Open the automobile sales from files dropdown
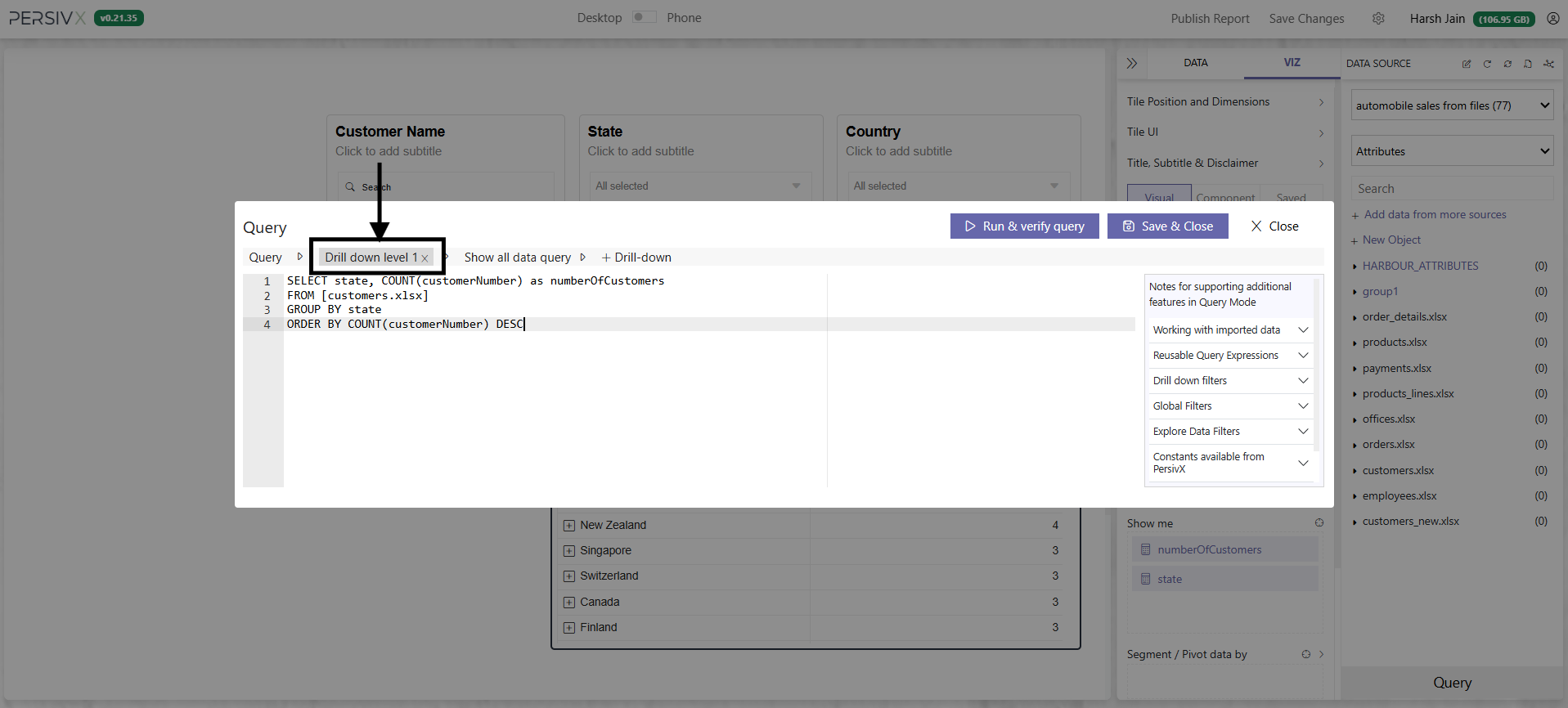This screenshot has width=1568, height=708. 1452,105
